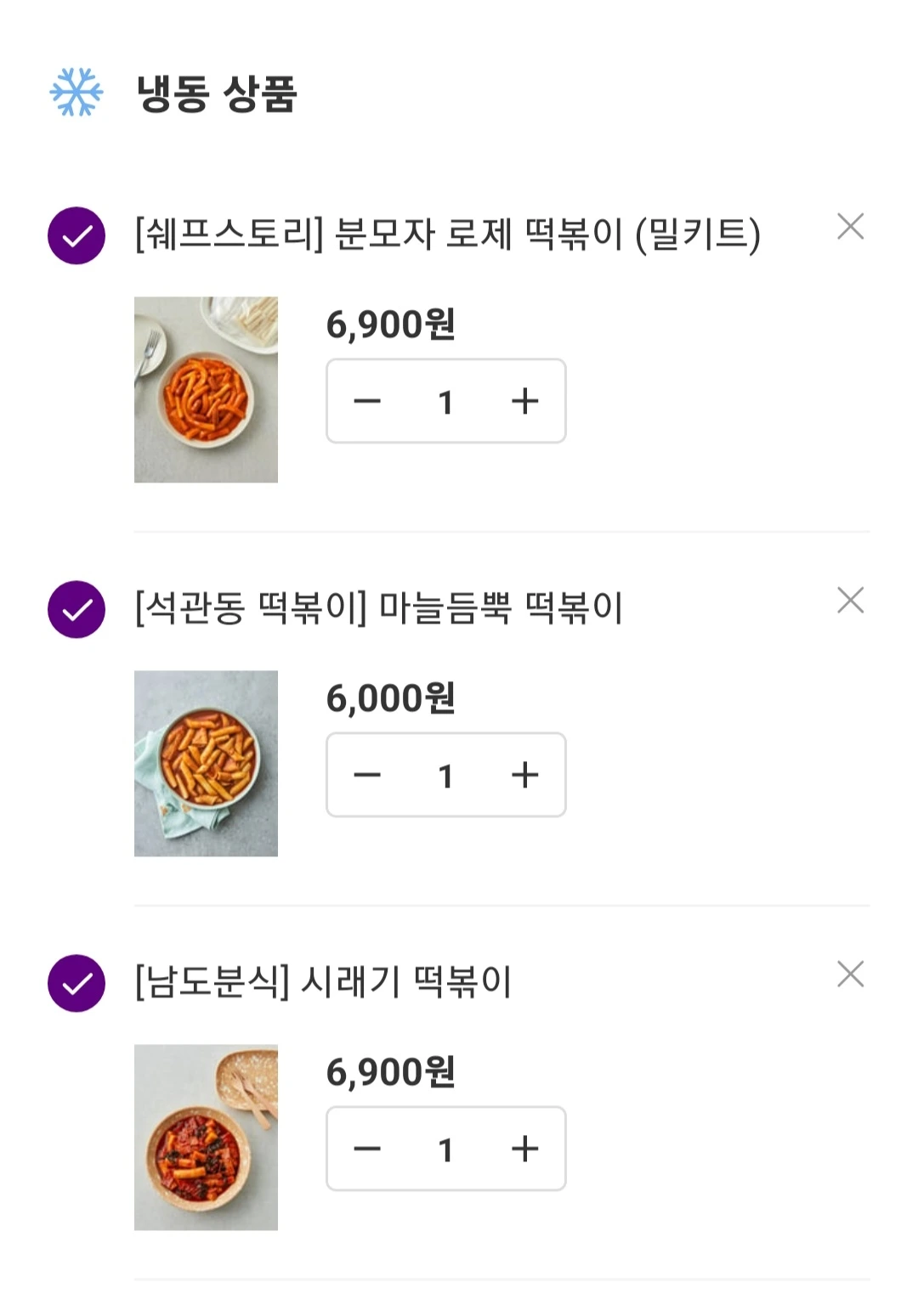The image size is (918, 1316).
Task: Open 시래기 떡볶이 product thumbnail
Action: click(x=206, y=1138)
